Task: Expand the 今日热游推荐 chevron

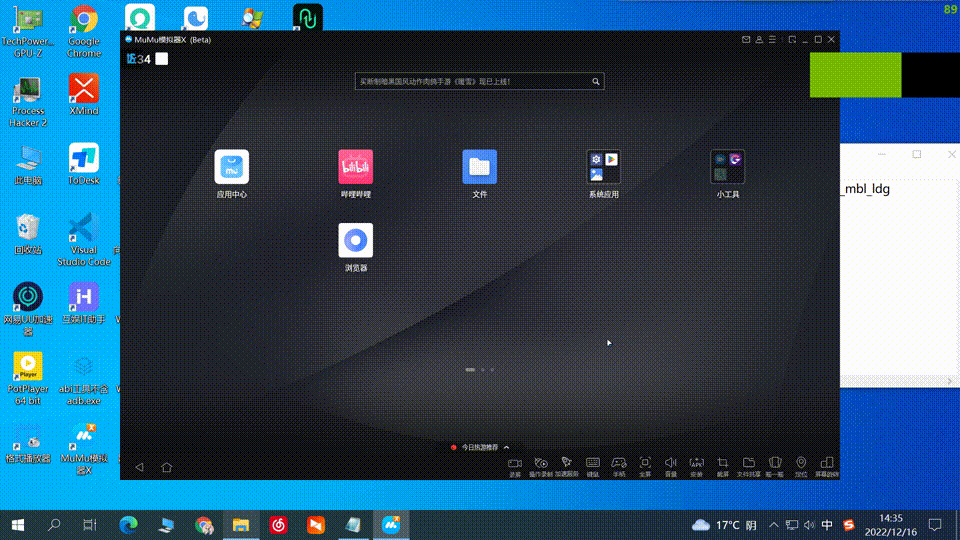Action: [x=506, y=448]
